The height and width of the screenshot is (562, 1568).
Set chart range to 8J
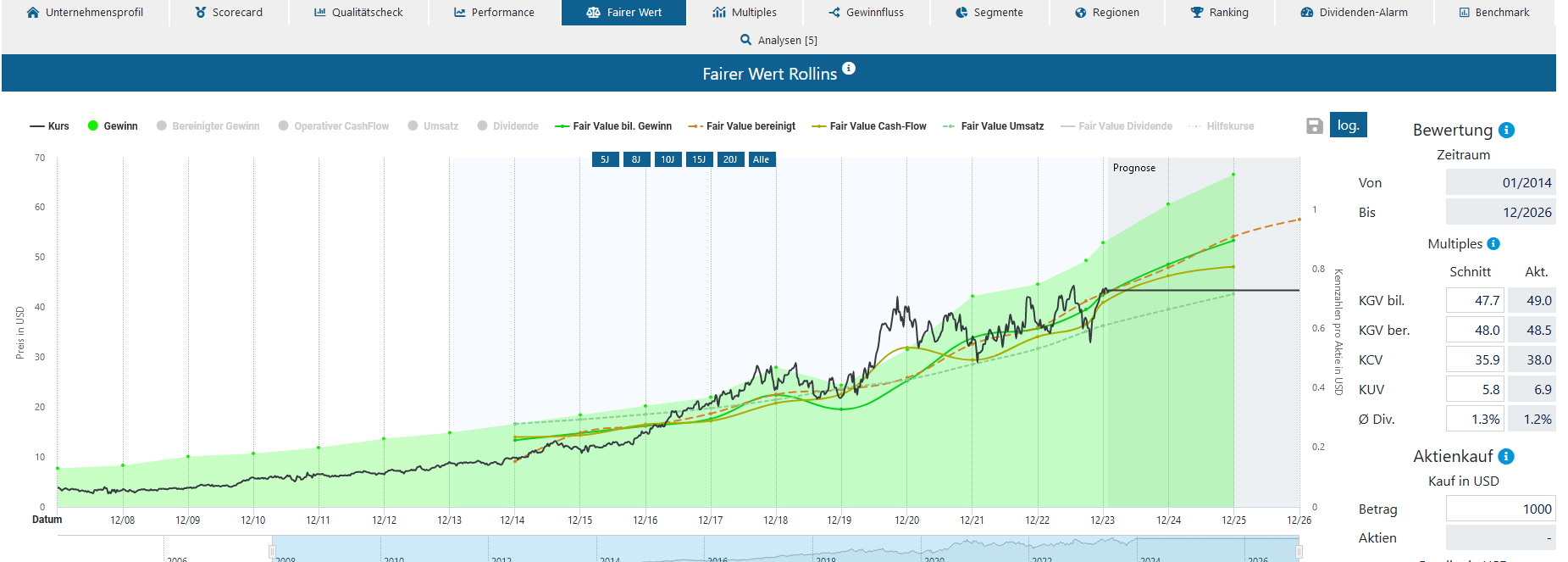click(x=636, y=159)
